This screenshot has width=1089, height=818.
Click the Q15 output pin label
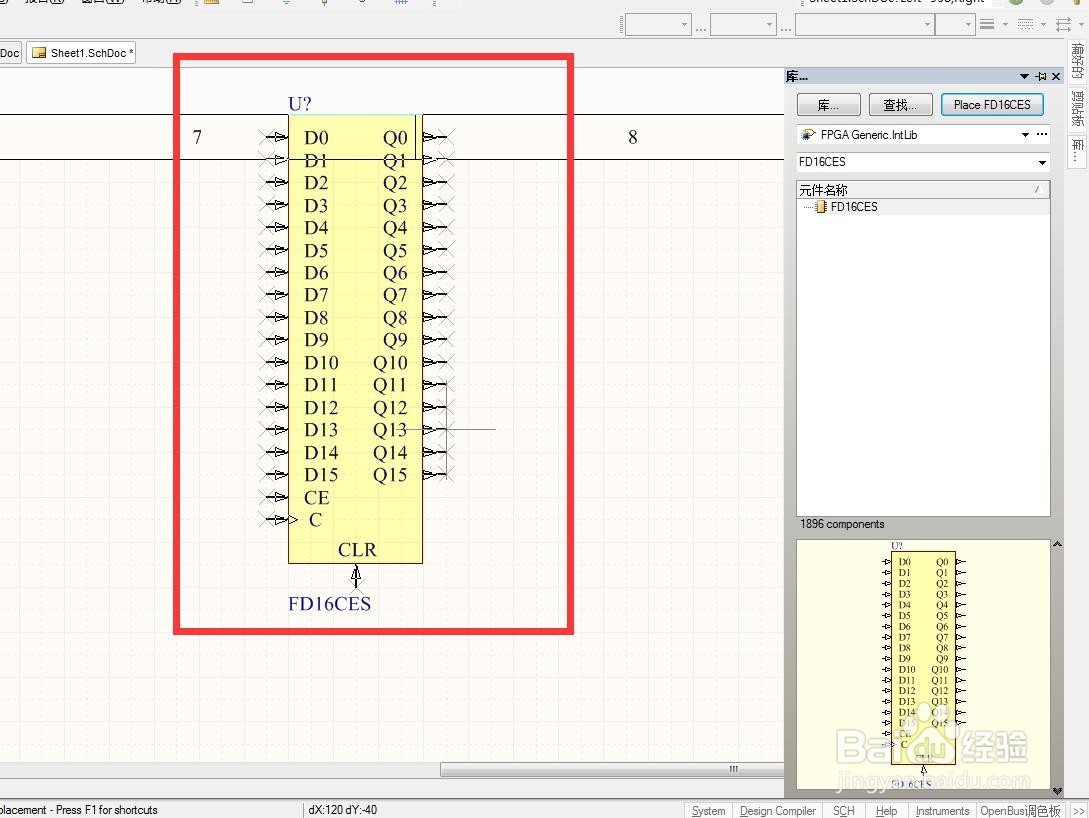click(x=390, y=476)
